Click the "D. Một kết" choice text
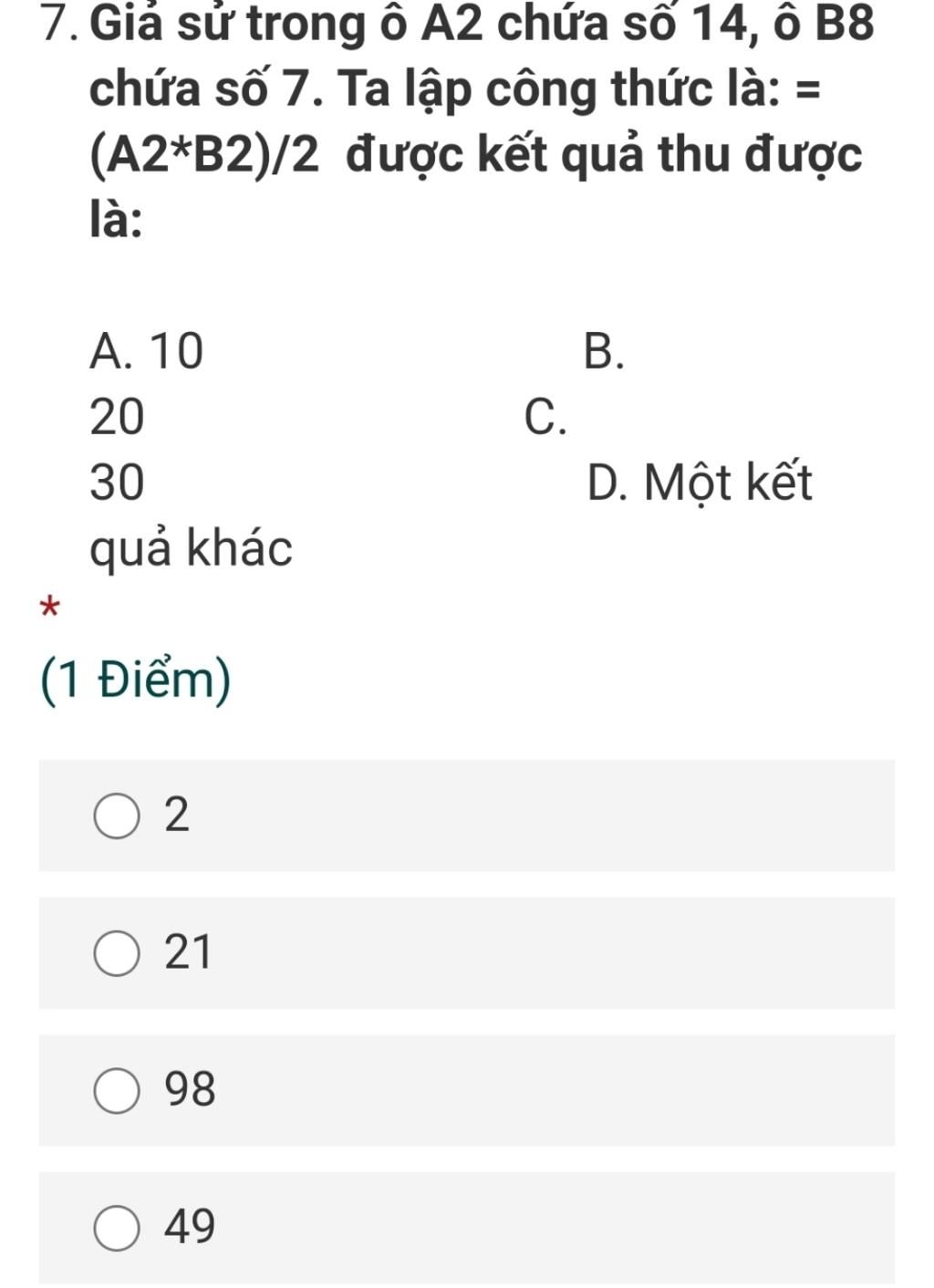Screen dimensions: 934x1288 700,483
